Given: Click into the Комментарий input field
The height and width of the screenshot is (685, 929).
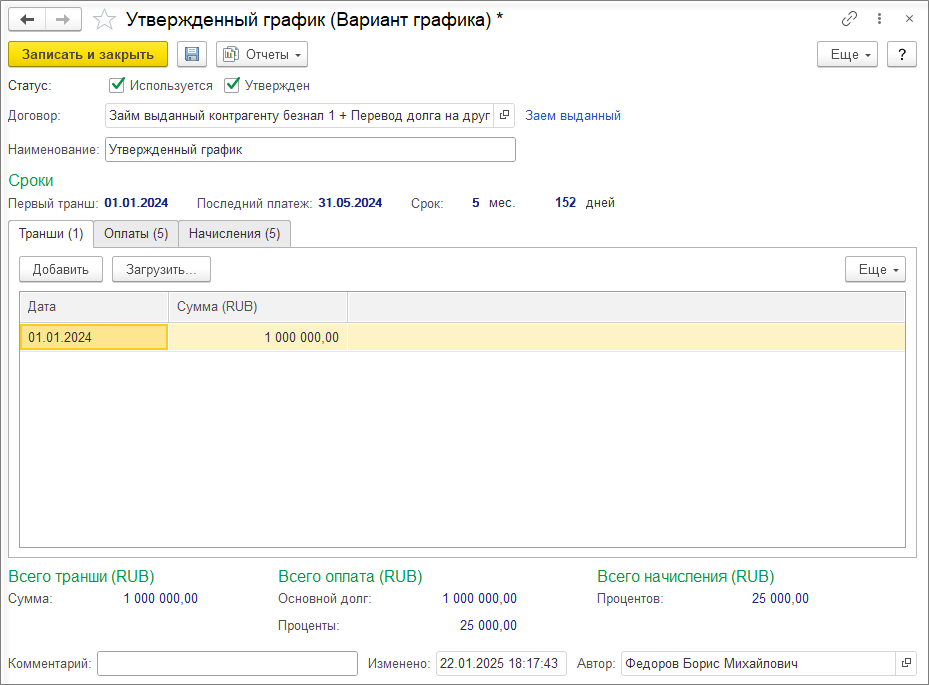Looking at the screenshot, I should click(228, 663).
